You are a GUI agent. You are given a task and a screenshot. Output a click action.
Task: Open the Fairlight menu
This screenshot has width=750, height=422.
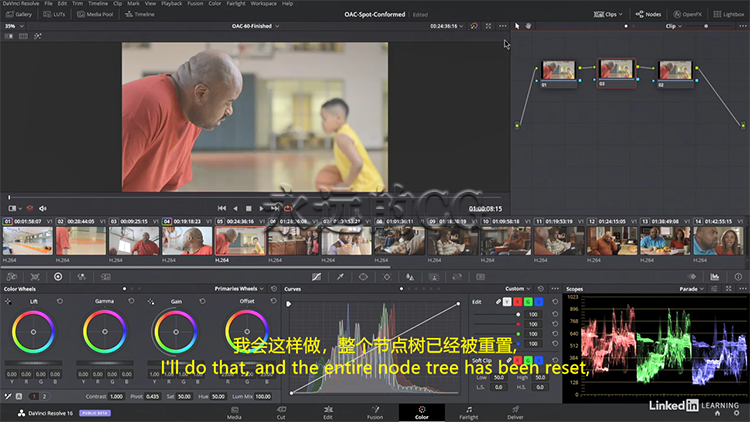click(236, 3)
